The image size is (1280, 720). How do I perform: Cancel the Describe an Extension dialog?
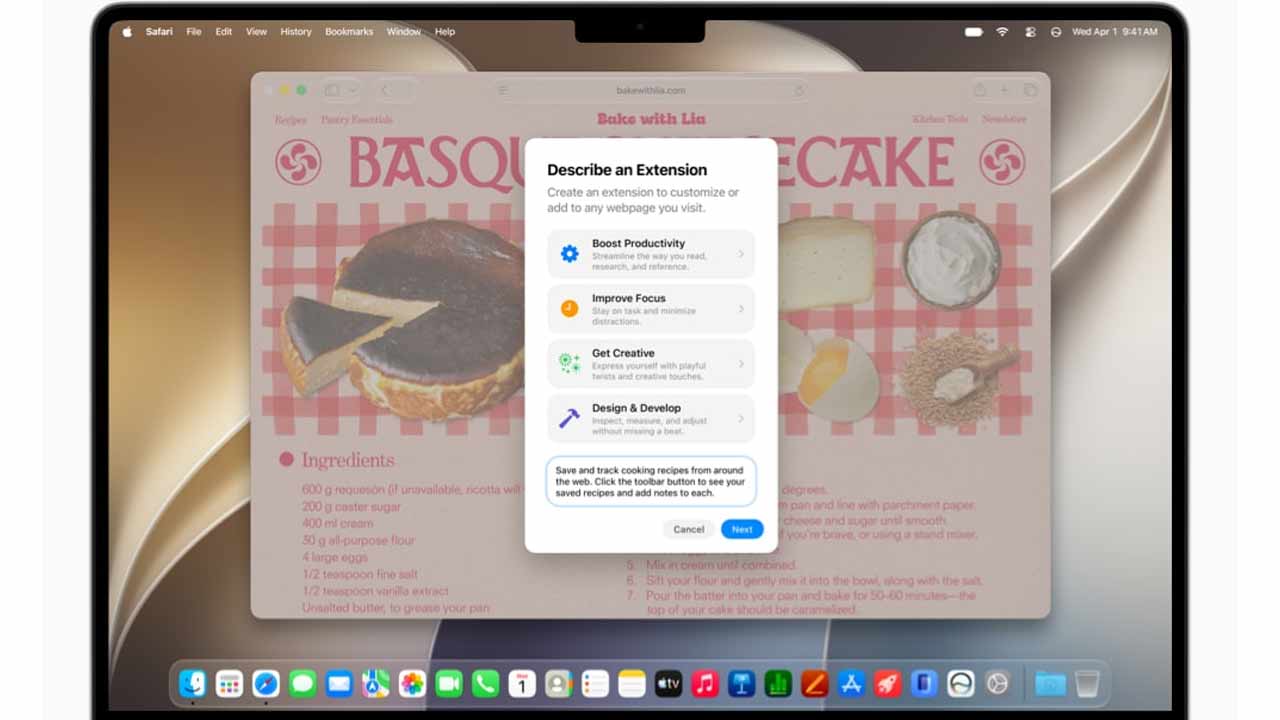tap(689, 529)
